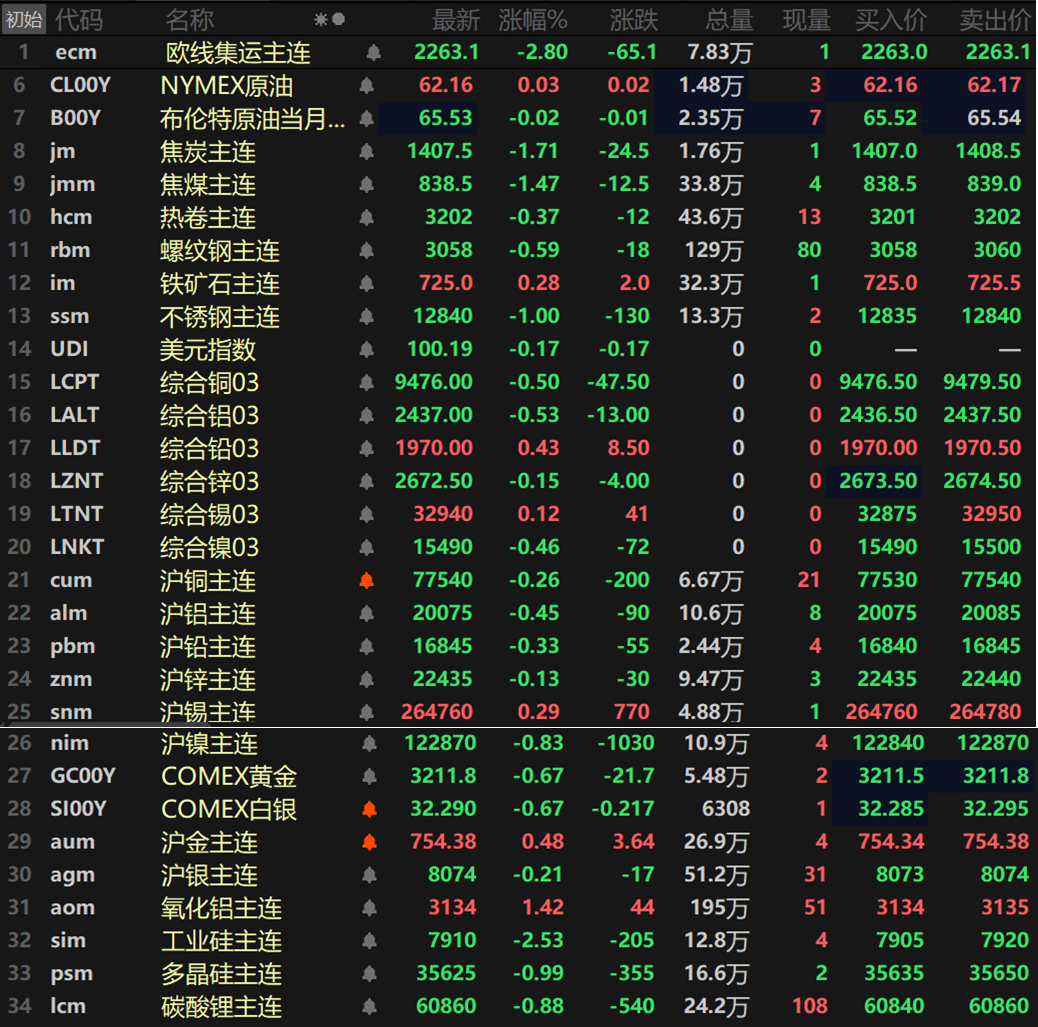The height and width of the screenshot is (1027, 1038).
Task: Toggle alert bell for NYMEX原油
Action: (366, 85)
